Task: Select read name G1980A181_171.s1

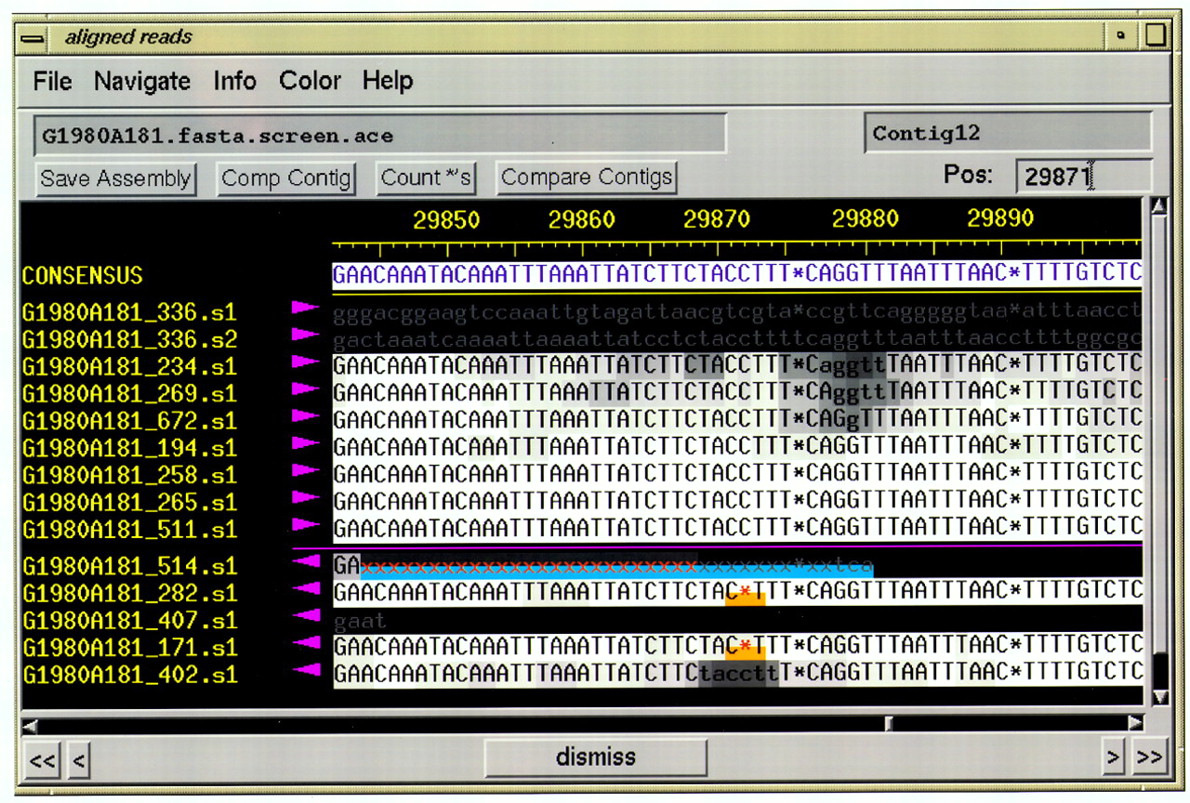Action: [129, 648]
